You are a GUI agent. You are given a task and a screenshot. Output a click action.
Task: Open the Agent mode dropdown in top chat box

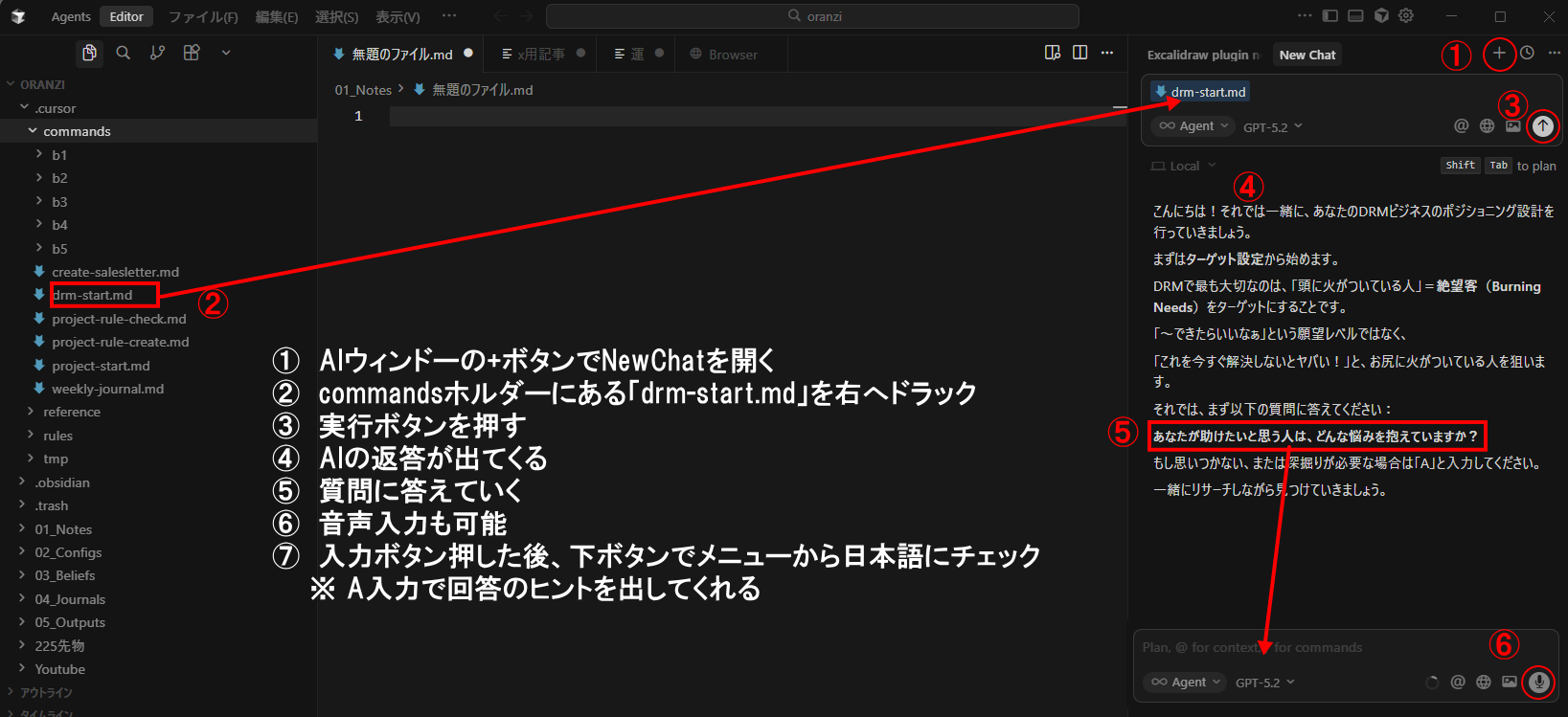point(1193,126)
